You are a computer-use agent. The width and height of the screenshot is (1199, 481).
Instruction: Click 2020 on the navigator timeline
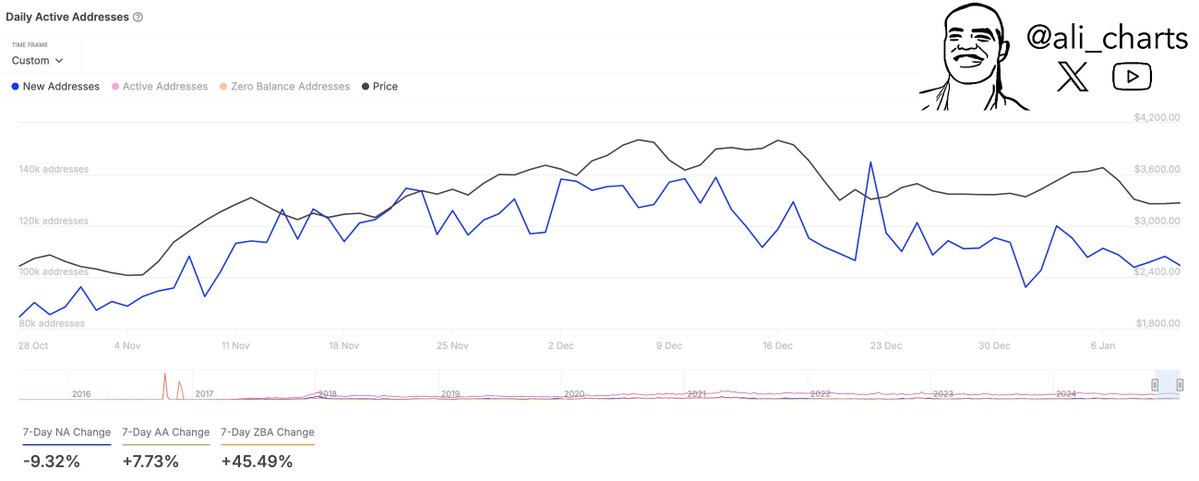pos(573,394)
